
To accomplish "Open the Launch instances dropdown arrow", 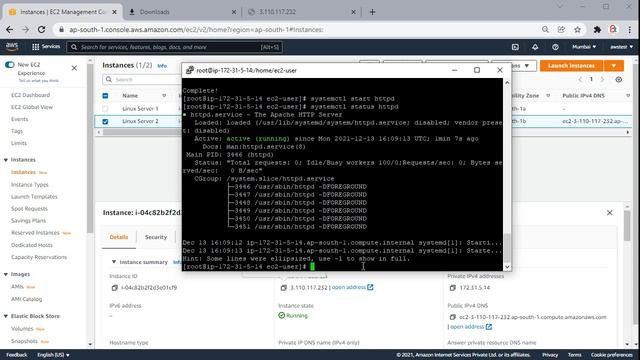I will pyautogui.click(x=613, y=66).
